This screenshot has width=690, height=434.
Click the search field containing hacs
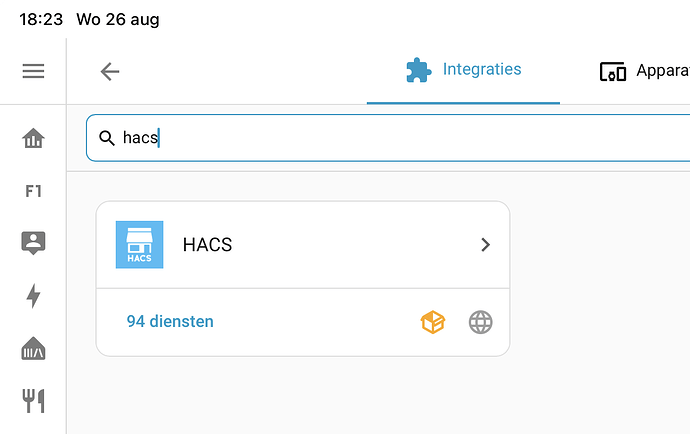click(388, 138)
